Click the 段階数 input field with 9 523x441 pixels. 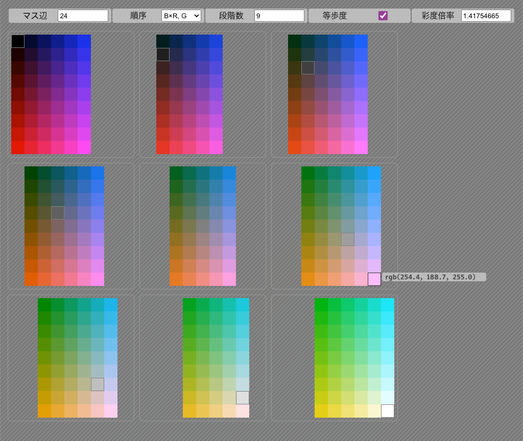point(279,16)
